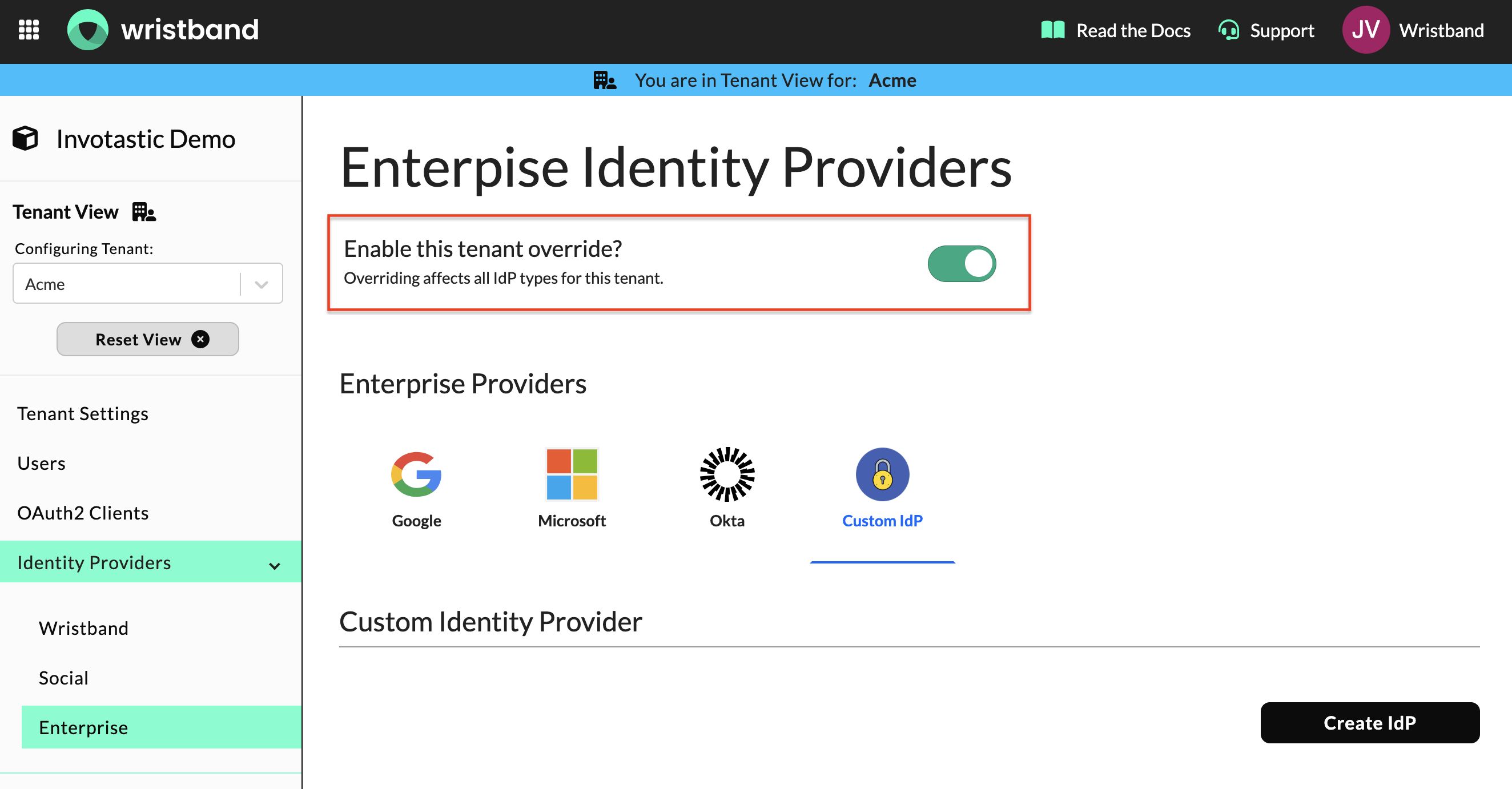Viewport: 1512px width, 789px height.
Task: Switch to the Custom IdP tab label
Action: [x=882, y=520]
